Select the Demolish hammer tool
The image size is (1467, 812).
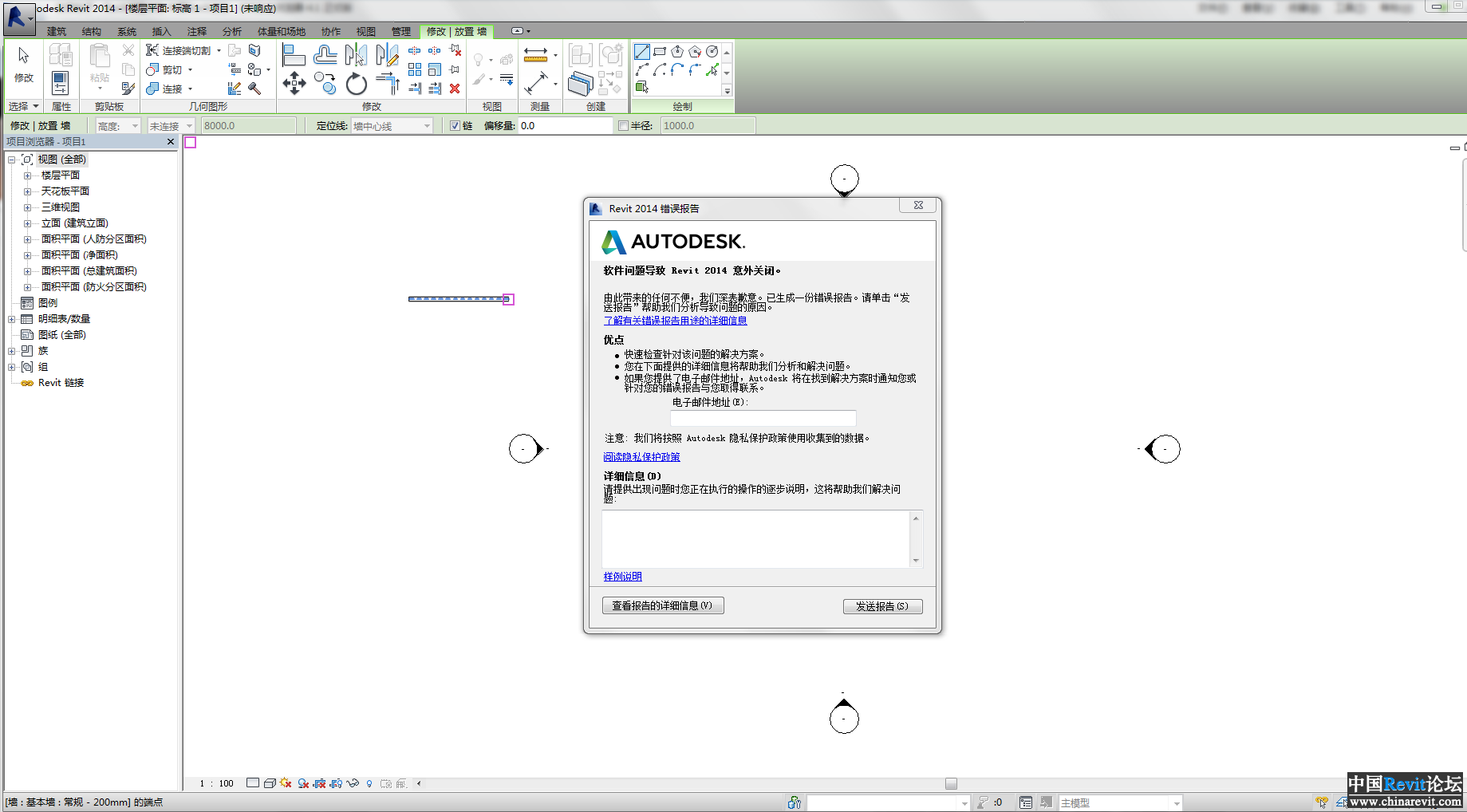coord(254,89)
